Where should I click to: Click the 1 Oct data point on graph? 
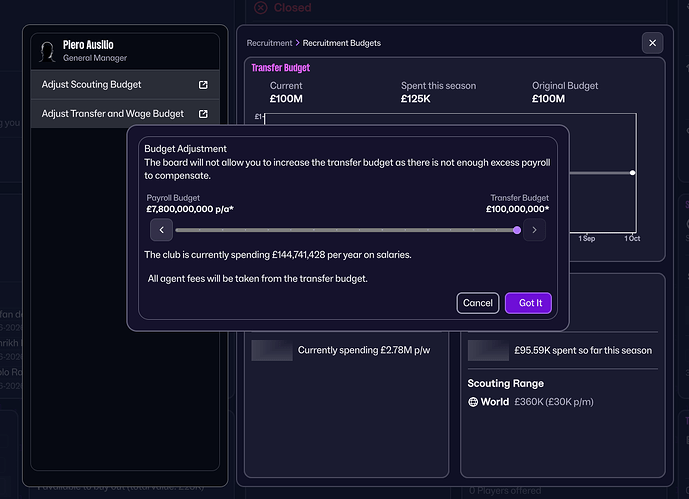(x=633, y=173)
